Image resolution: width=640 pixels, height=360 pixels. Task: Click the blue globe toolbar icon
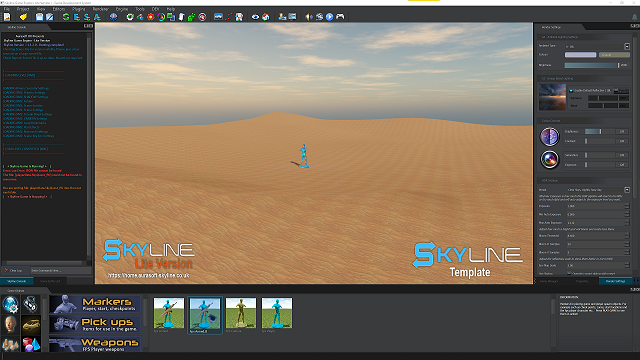113,17
